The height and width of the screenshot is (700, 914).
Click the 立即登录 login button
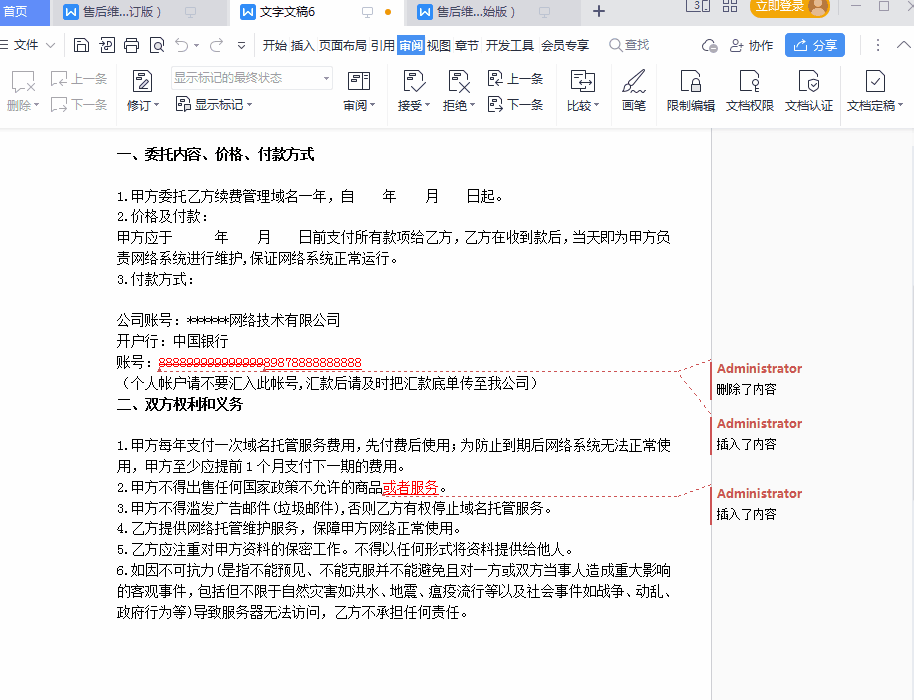(789, 7)
